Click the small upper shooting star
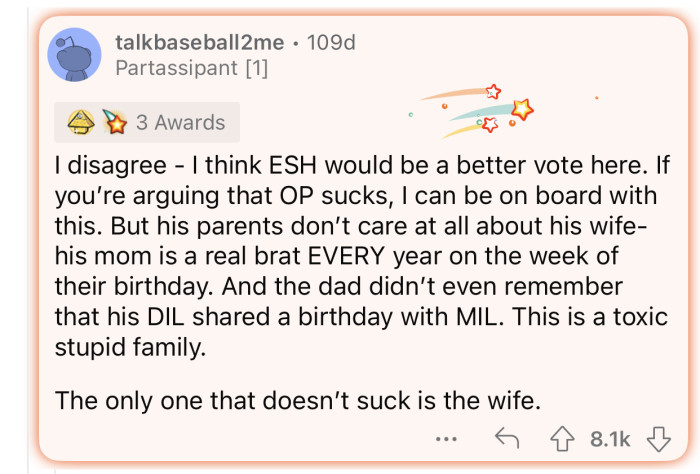 pyautogui.click(x=491, y=91)
